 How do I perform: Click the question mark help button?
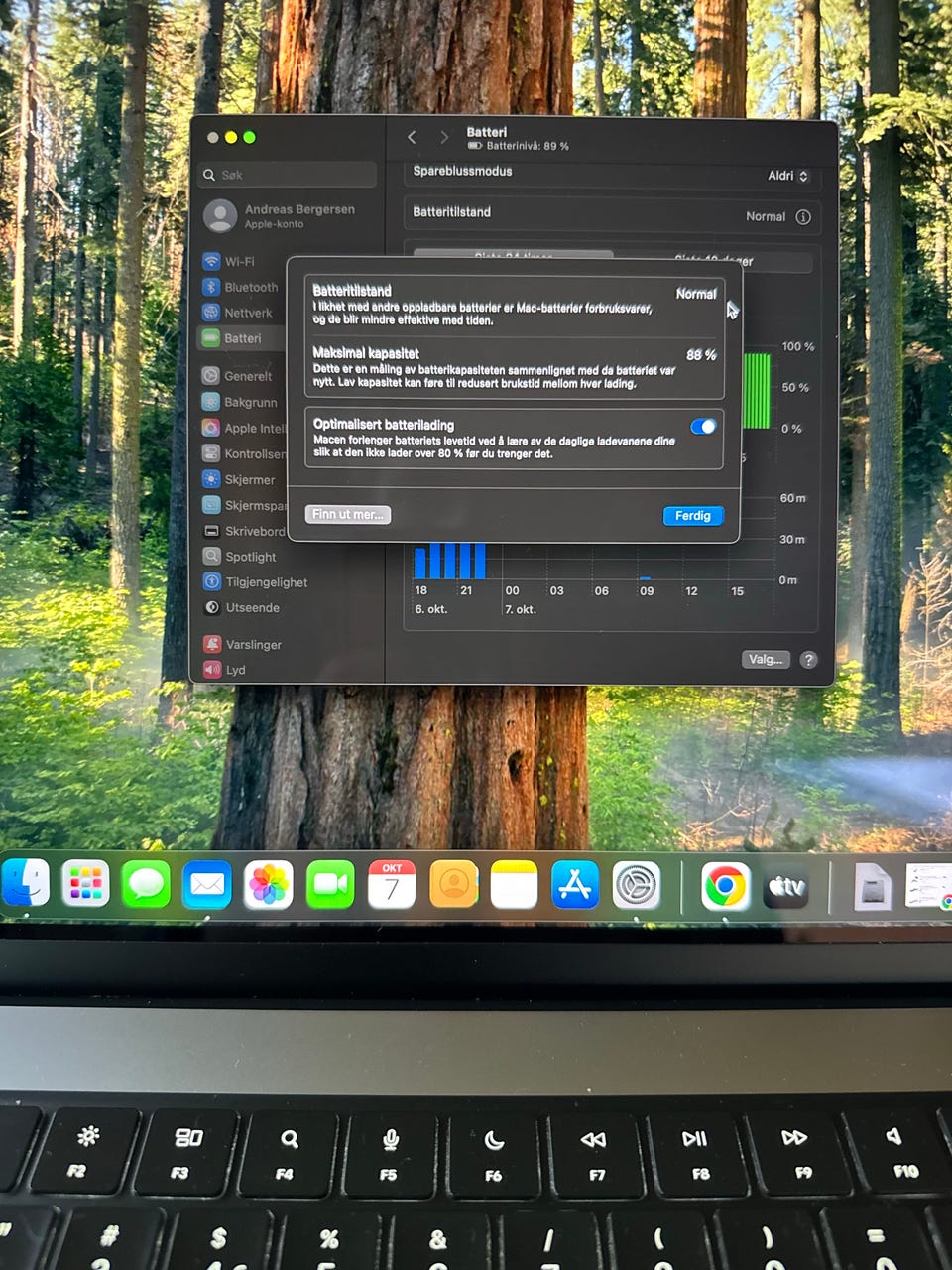click(809, 660)
